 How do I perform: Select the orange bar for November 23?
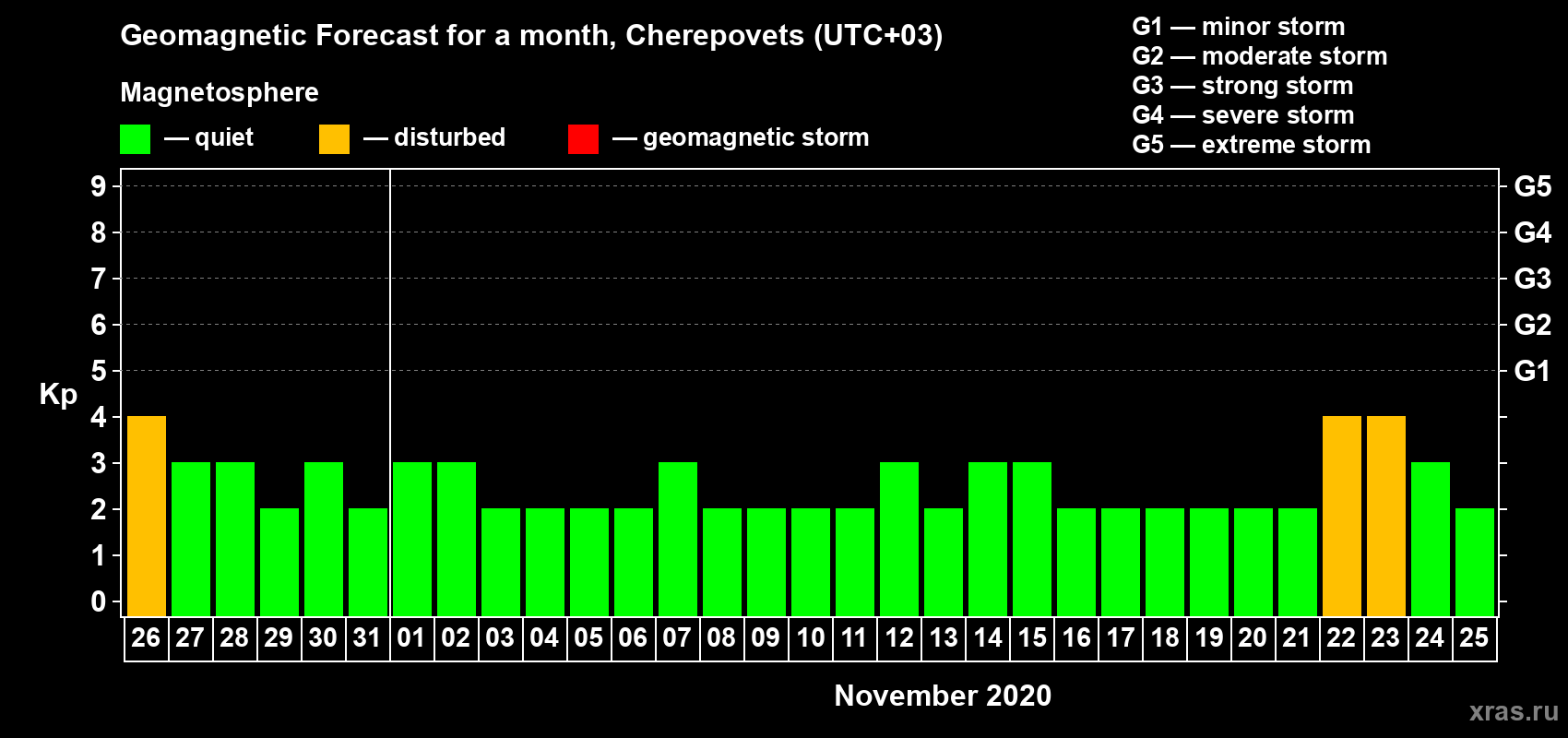point(1385,516)
